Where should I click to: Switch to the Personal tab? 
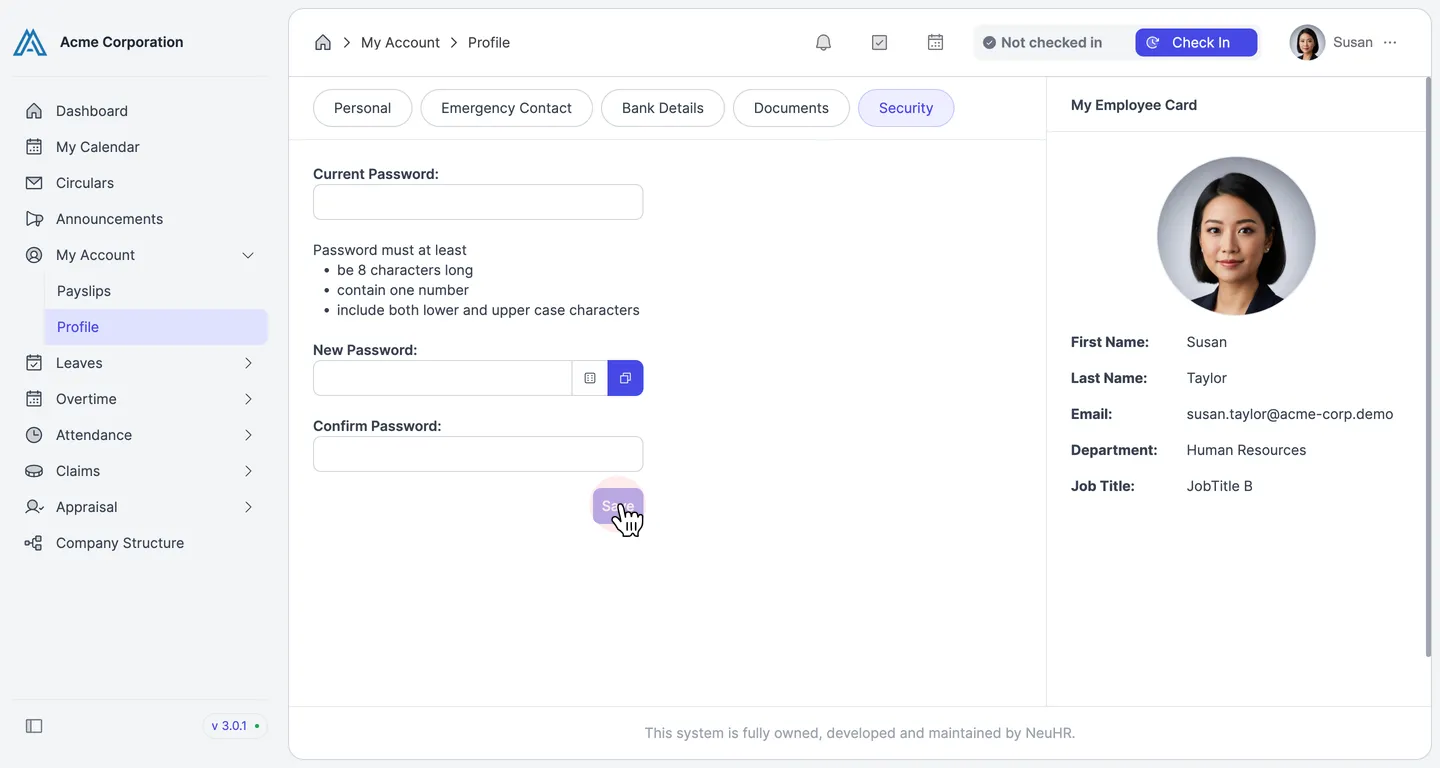[362, 108]
